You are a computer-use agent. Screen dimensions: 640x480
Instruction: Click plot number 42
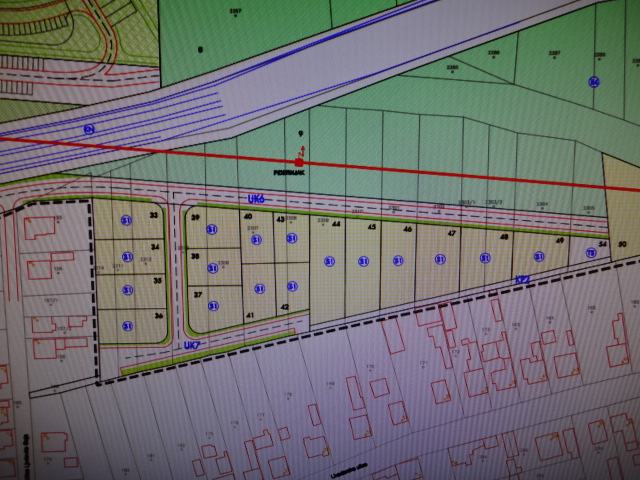click(x=285, y=307)
